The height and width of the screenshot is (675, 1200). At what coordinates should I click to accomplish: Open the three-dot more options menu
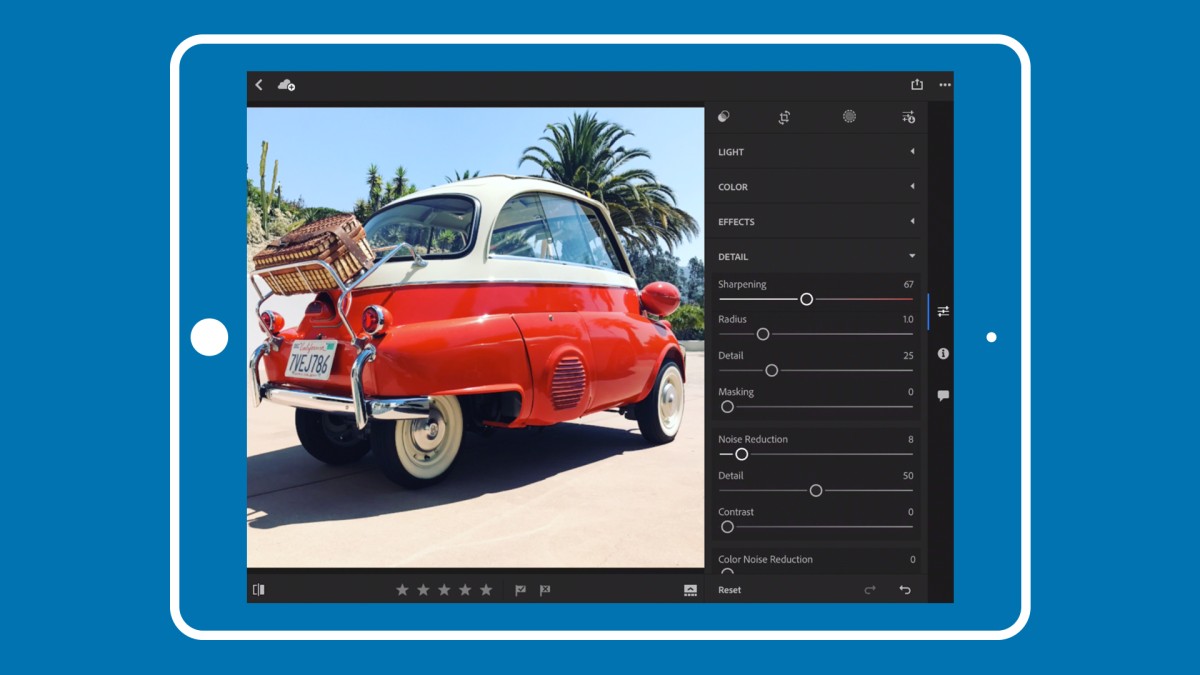[945, 85]
